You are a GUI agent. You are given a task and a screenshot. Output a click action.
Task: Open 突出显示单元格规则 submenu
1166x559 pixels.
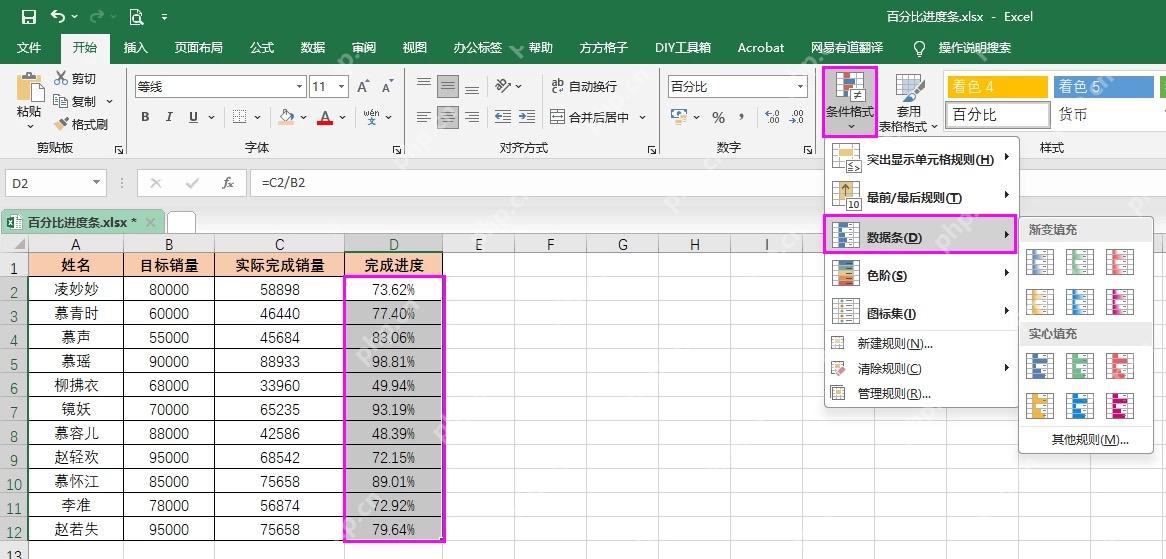921,159
